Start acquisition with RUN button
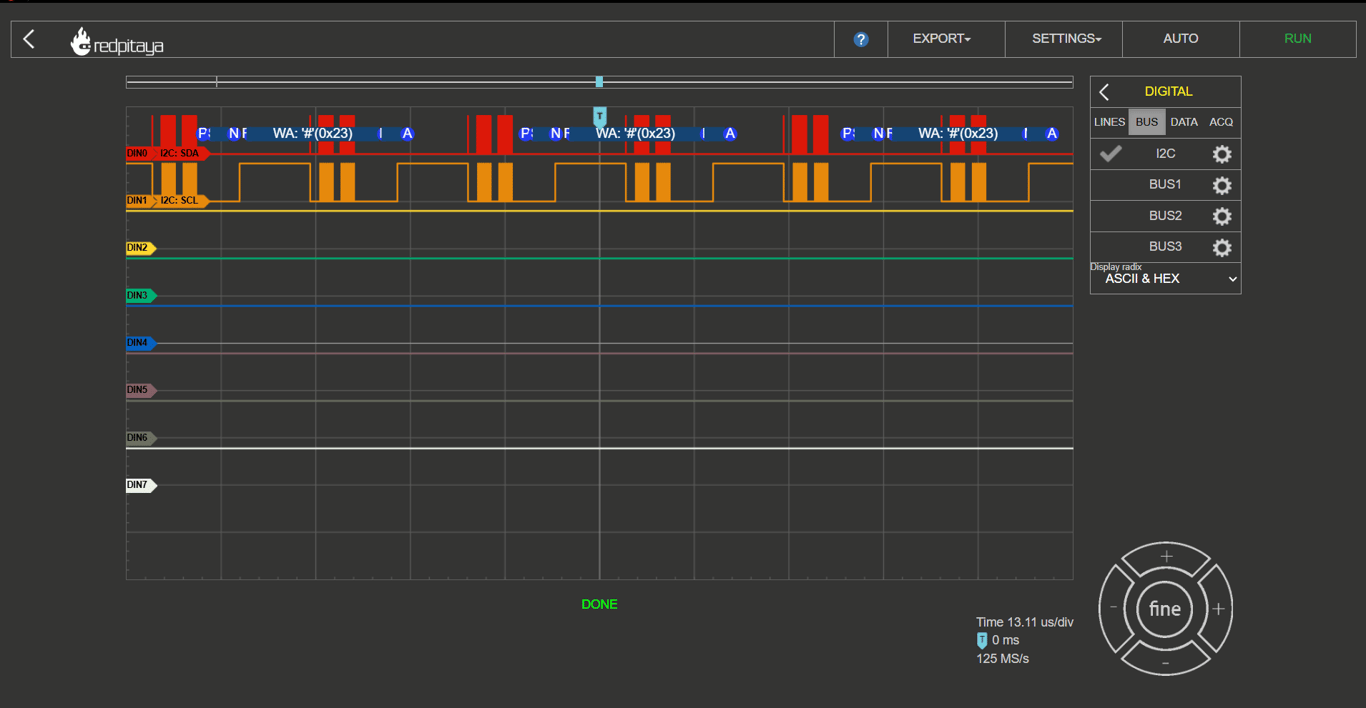 coord(1298,39)
